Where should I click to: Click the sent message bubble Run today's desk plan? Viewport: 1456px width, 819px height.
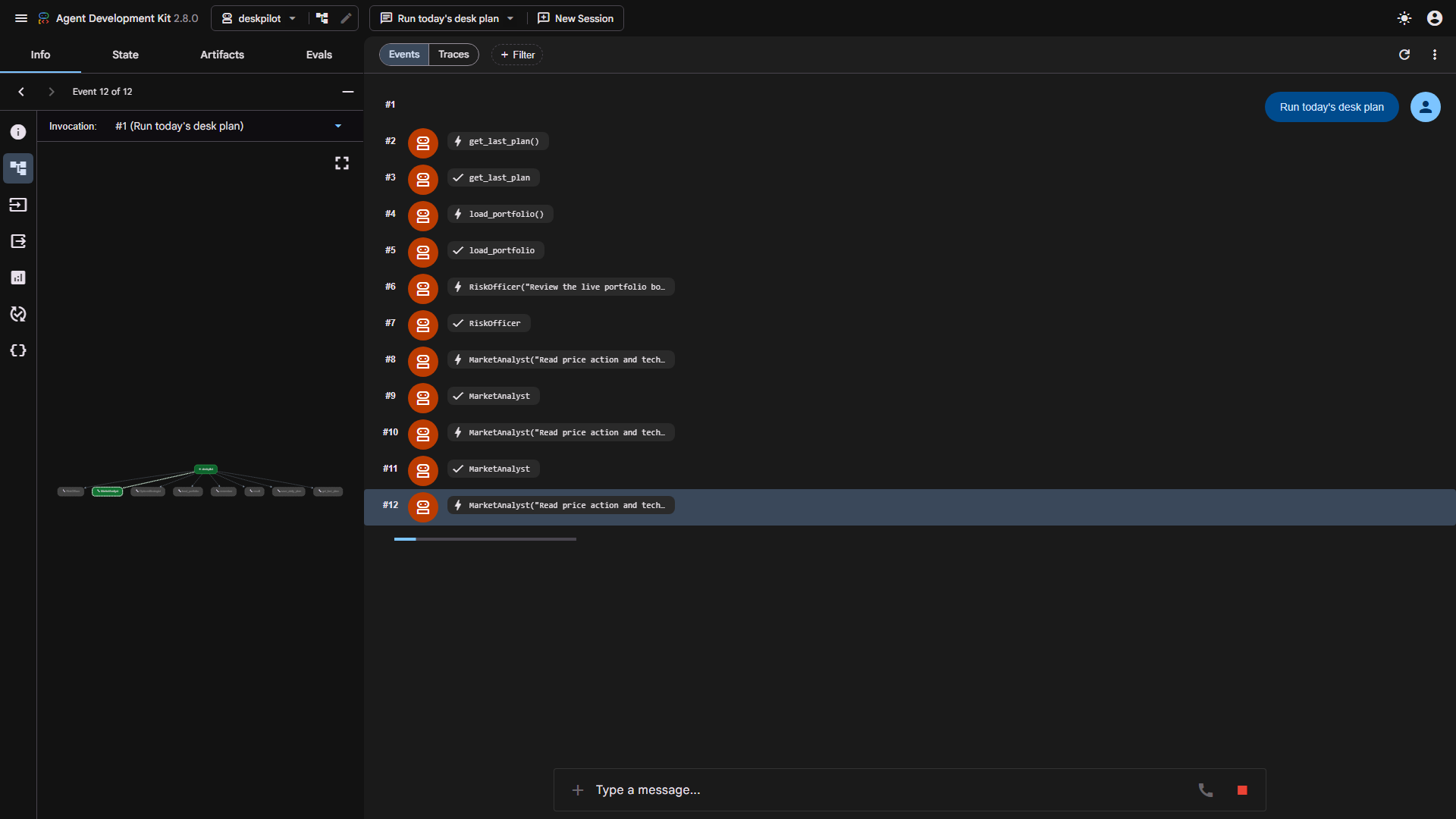click(1332, 107)
